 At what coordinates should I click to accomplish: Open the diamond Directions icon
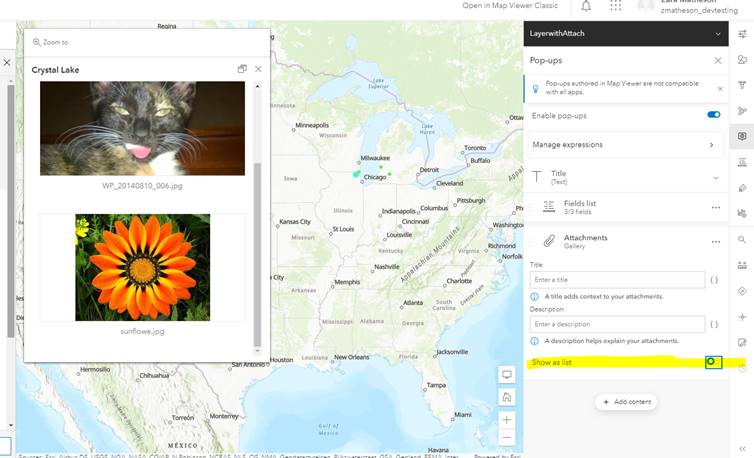[742, 291]
